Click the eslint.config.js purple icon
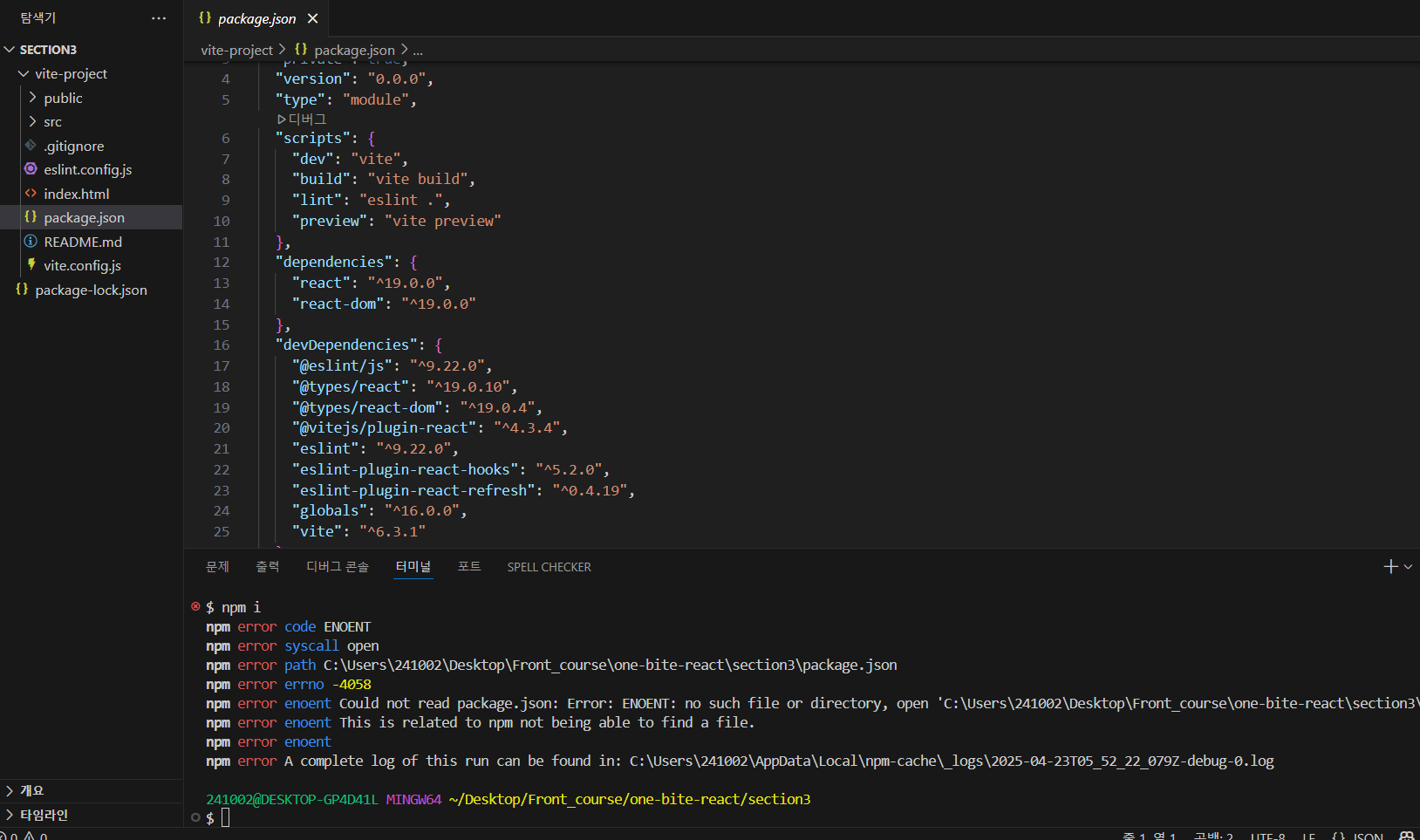This screenshot has height=840, width=1420. tap(31, 169)
